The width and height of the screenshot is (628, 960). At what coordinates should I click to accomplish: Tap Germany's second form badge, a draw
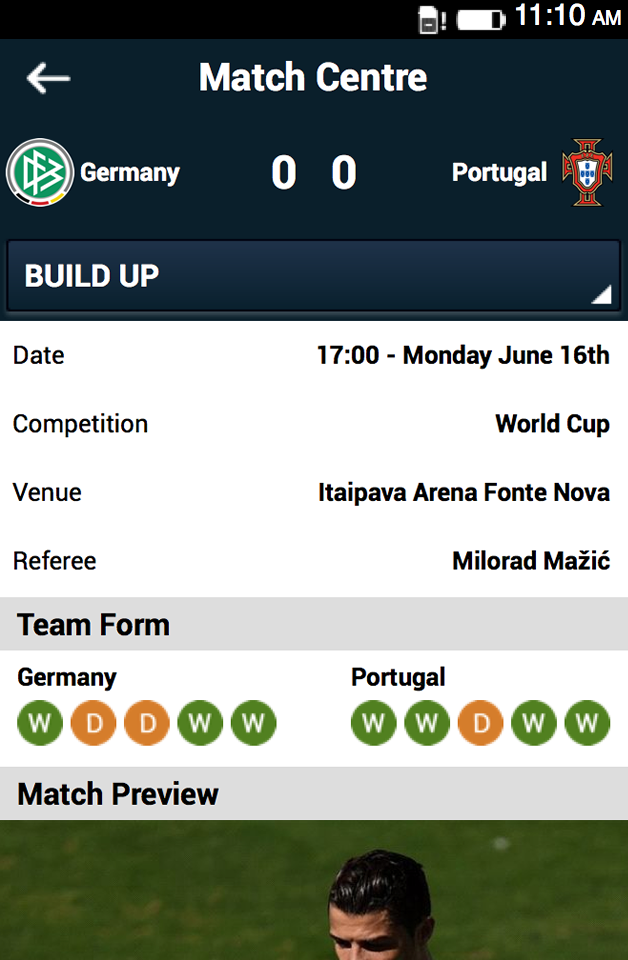click(94, 723)
